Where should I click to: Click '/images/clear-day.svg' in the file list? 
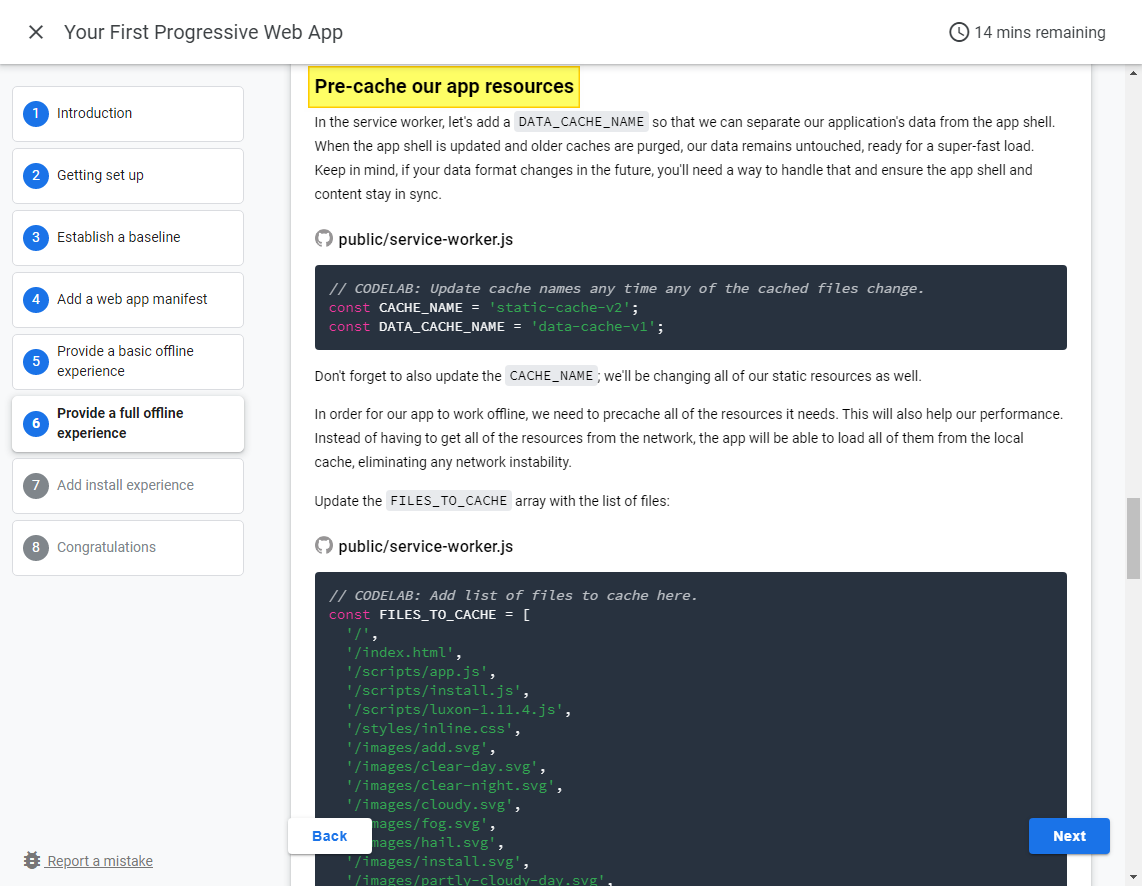click(442, 766)
